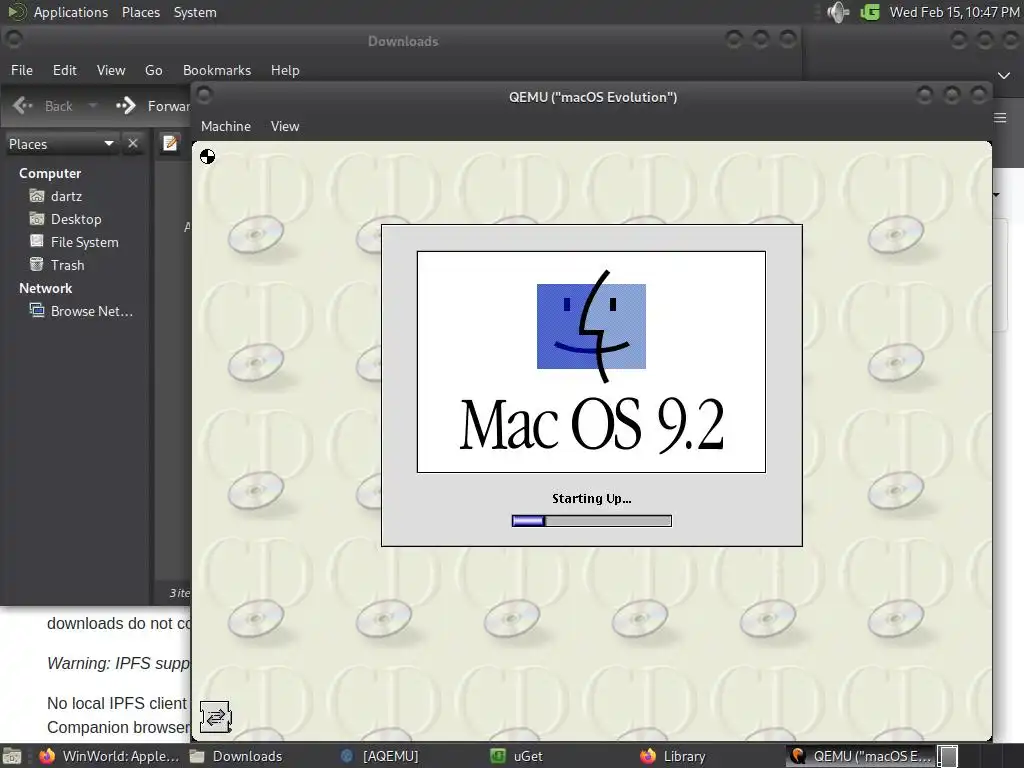Click the hamburger menu icon behind QEMU window
This screenshot has width=1024, height=768.
(1000, 118)
